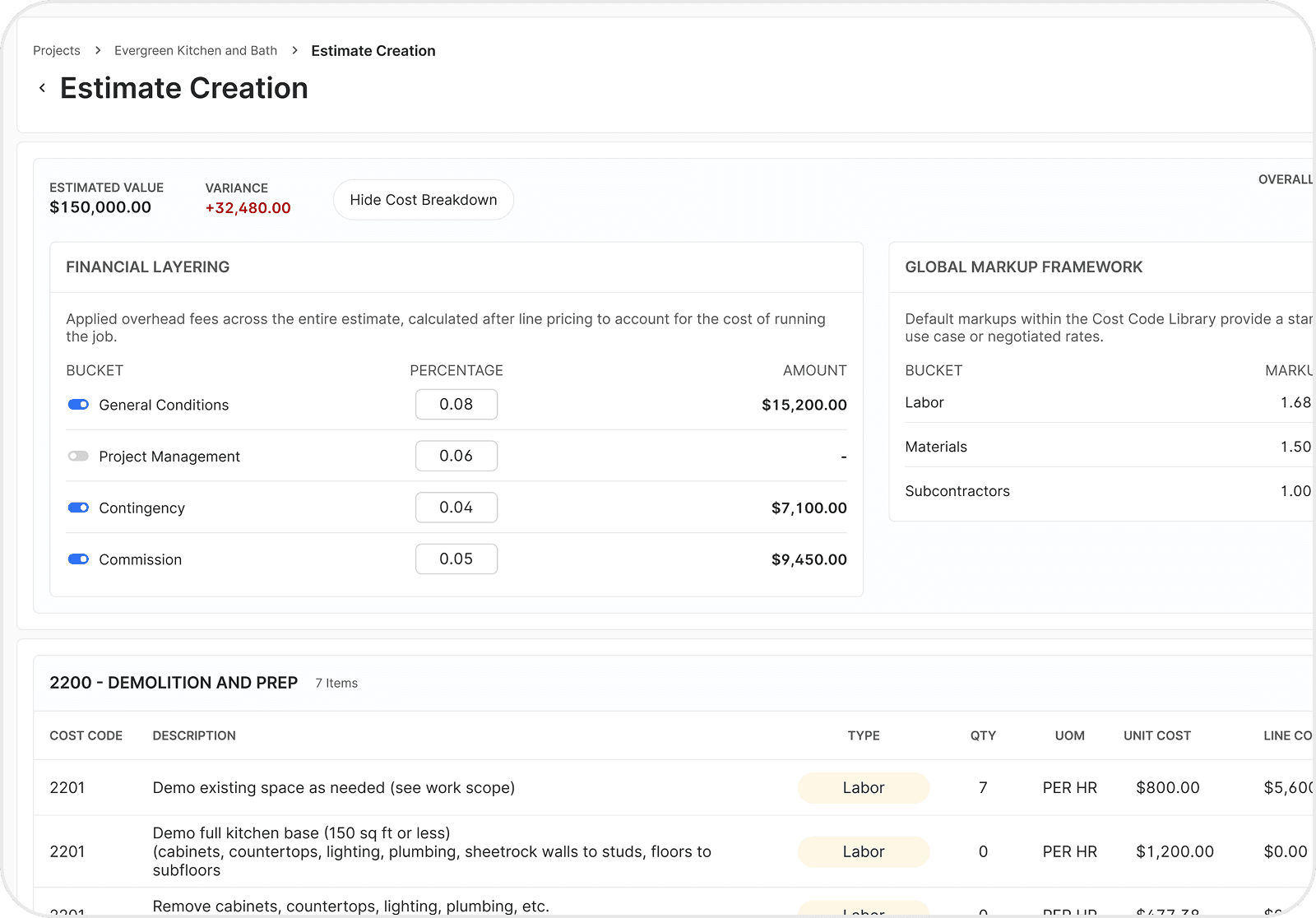Click the 2200 - DEMOLITION AND PREP section header

[174, 683]
